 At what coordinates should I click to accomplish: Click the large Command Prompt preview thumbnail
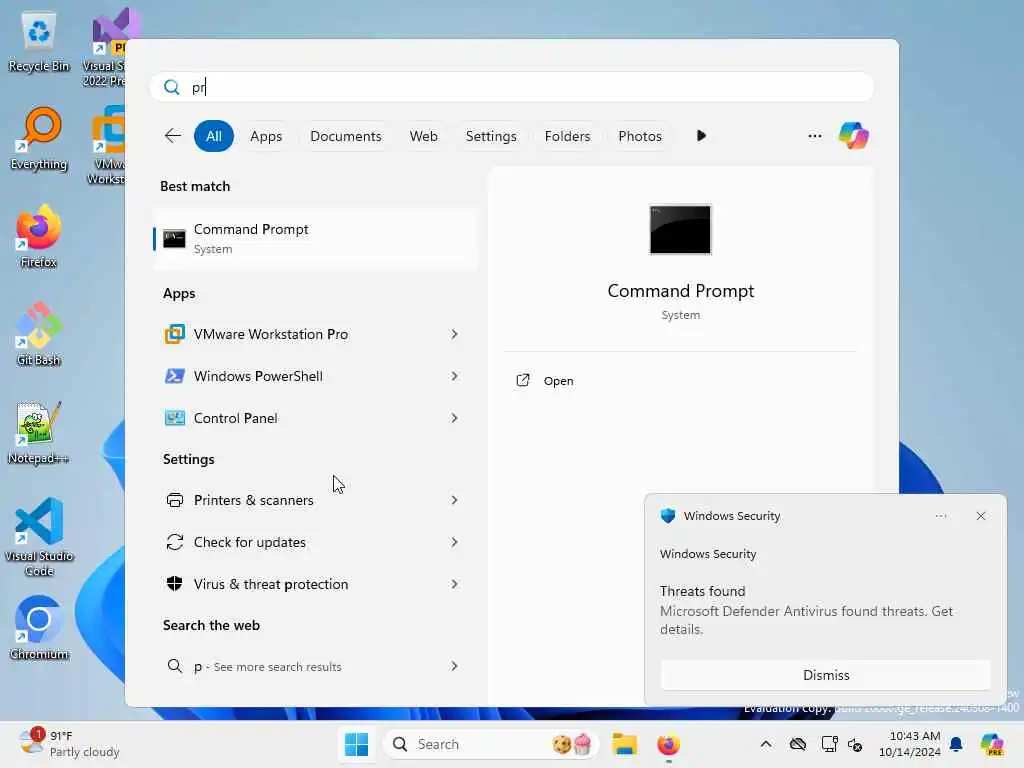680,230
